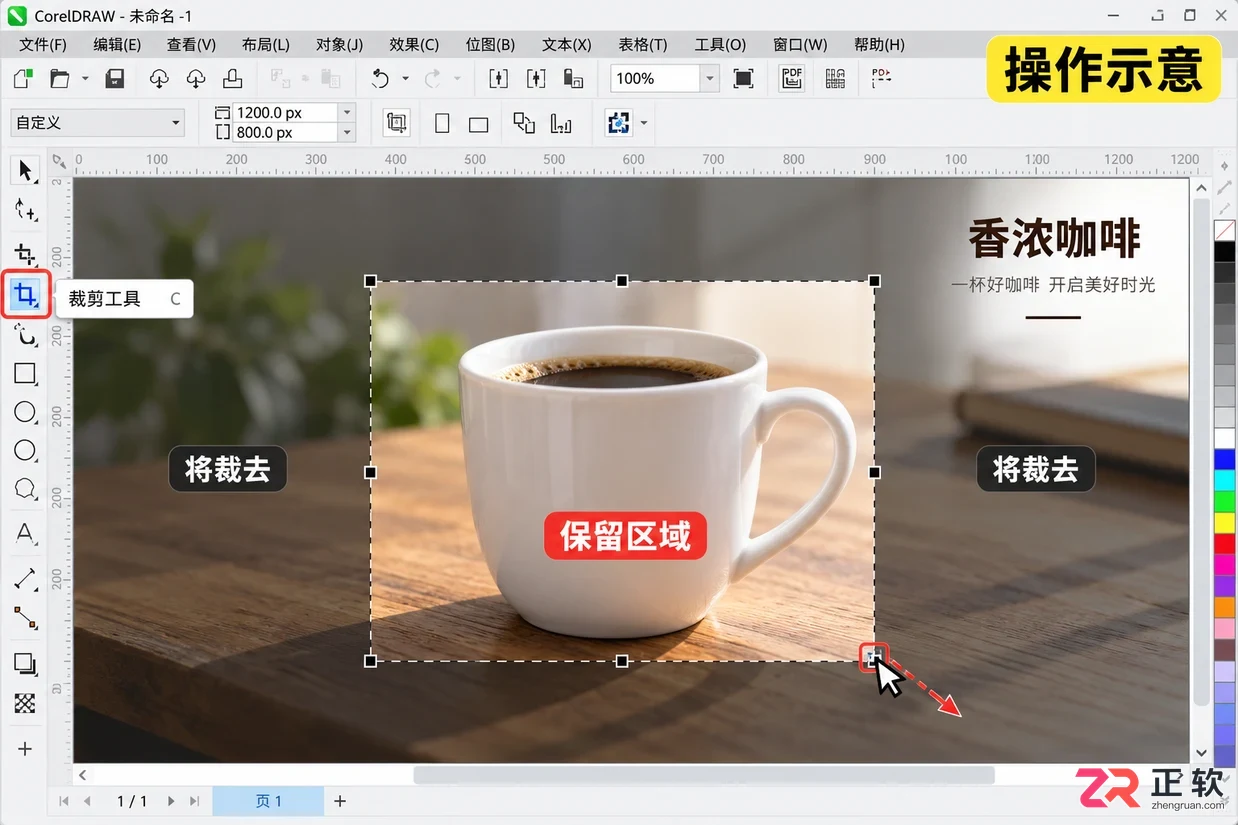Select the checkered Transparency tool

tap(25, 704)
